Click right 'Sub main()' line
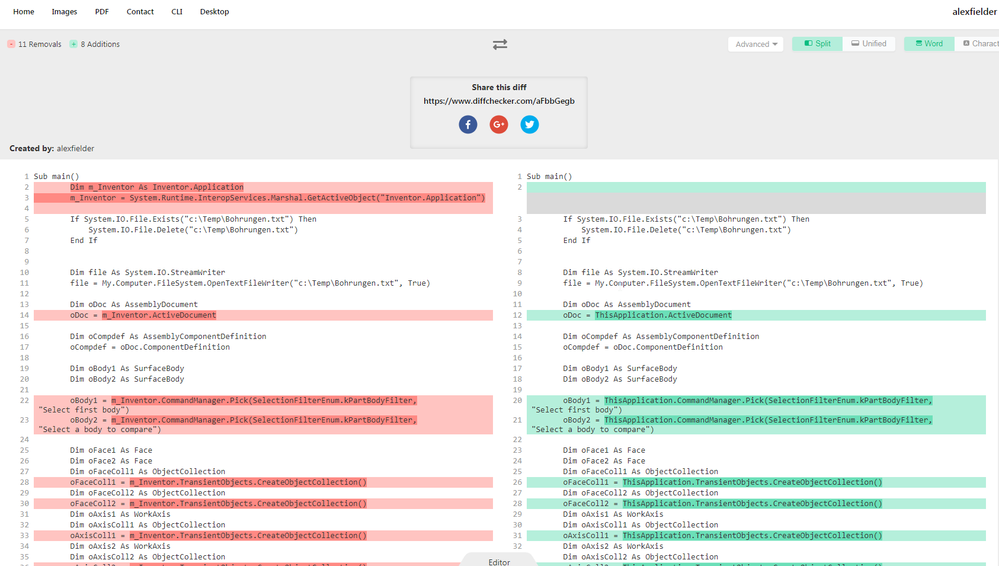This screenshot has height=566, width=999. pos(549,177)
